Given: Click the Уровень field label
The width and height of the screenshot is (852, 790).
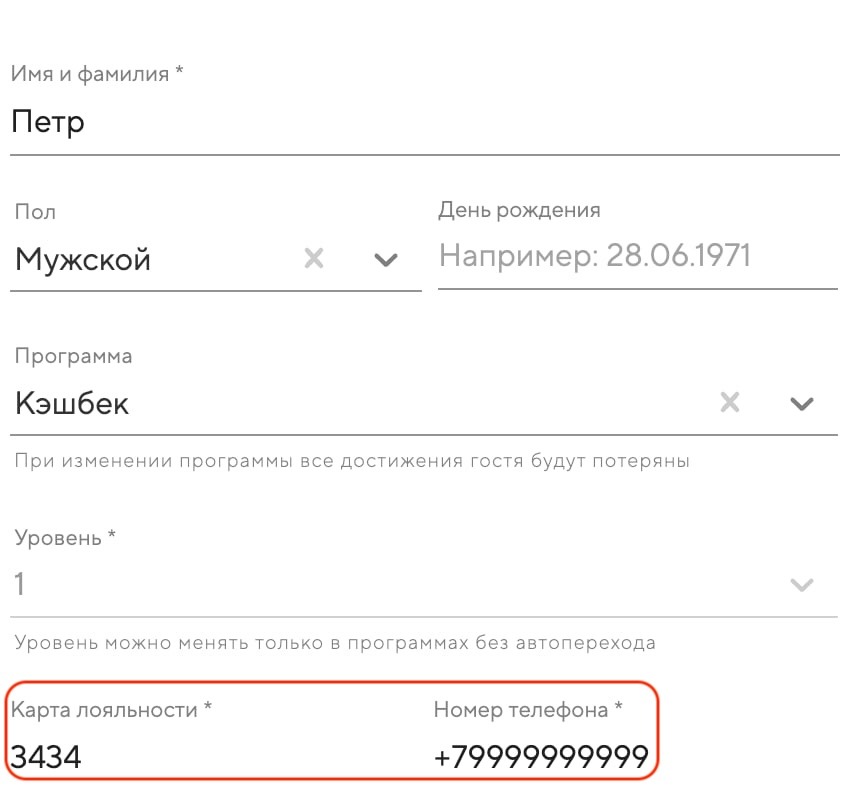Looking at the screenshot, I should (x=65, y=537).
